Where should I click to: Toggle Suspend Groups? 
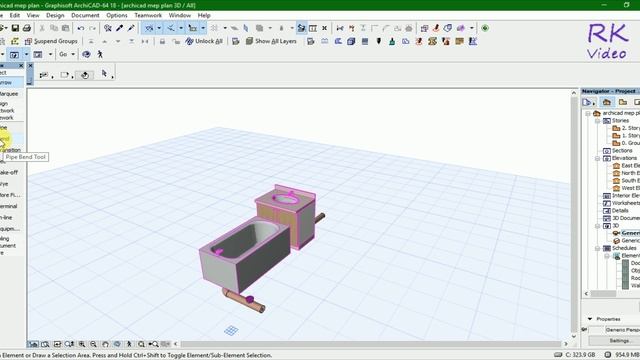[x=51, y=41]
